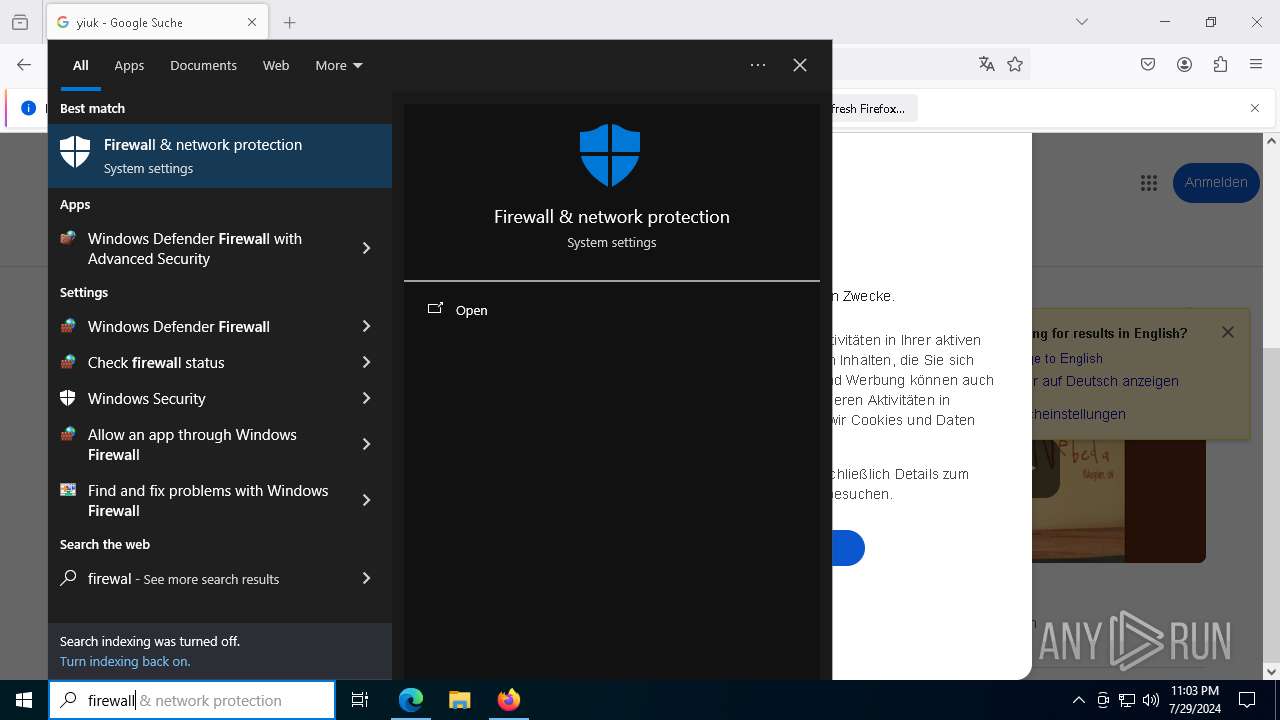Expand arrow for Windows Defender Firewall with Advanced Security
The height and width of the screenshot is (720, 1280).
(x=367, y=248)
